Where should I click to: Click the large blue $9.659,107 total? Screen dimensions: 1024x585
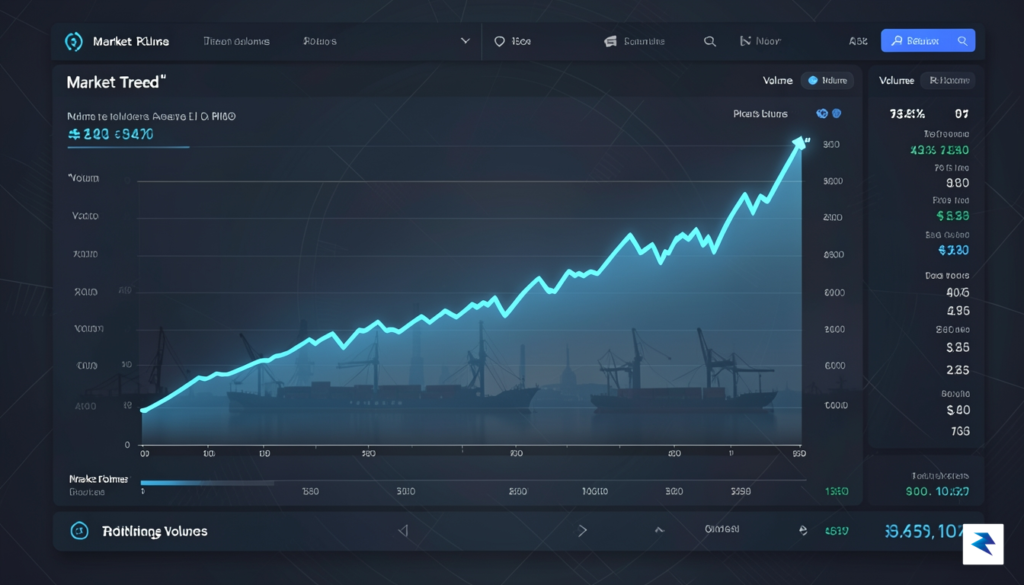click(x=923, y=531)
